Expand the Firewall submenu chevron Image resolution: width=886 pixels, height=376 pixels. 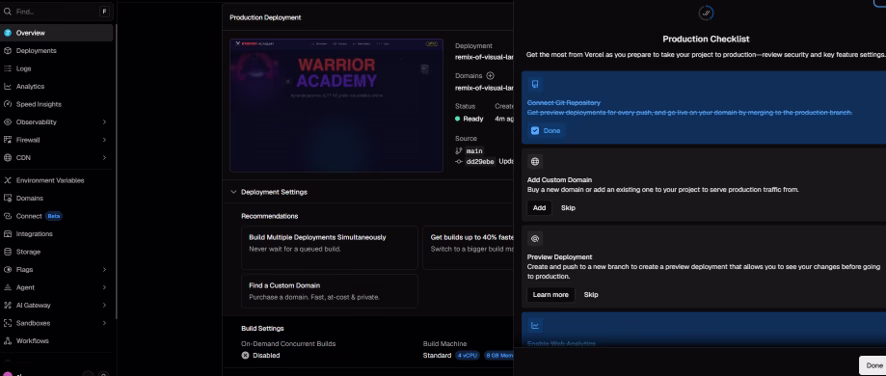point(105,140)
